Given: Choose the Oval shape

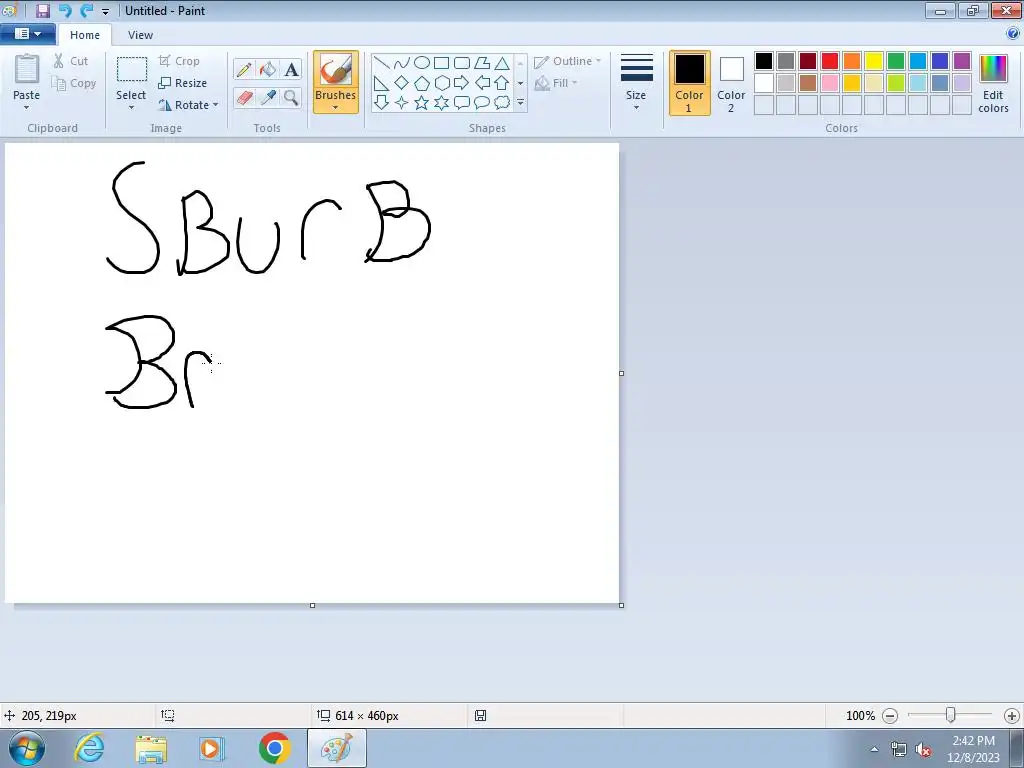Looking at the screenshot, I should (422, 63).
